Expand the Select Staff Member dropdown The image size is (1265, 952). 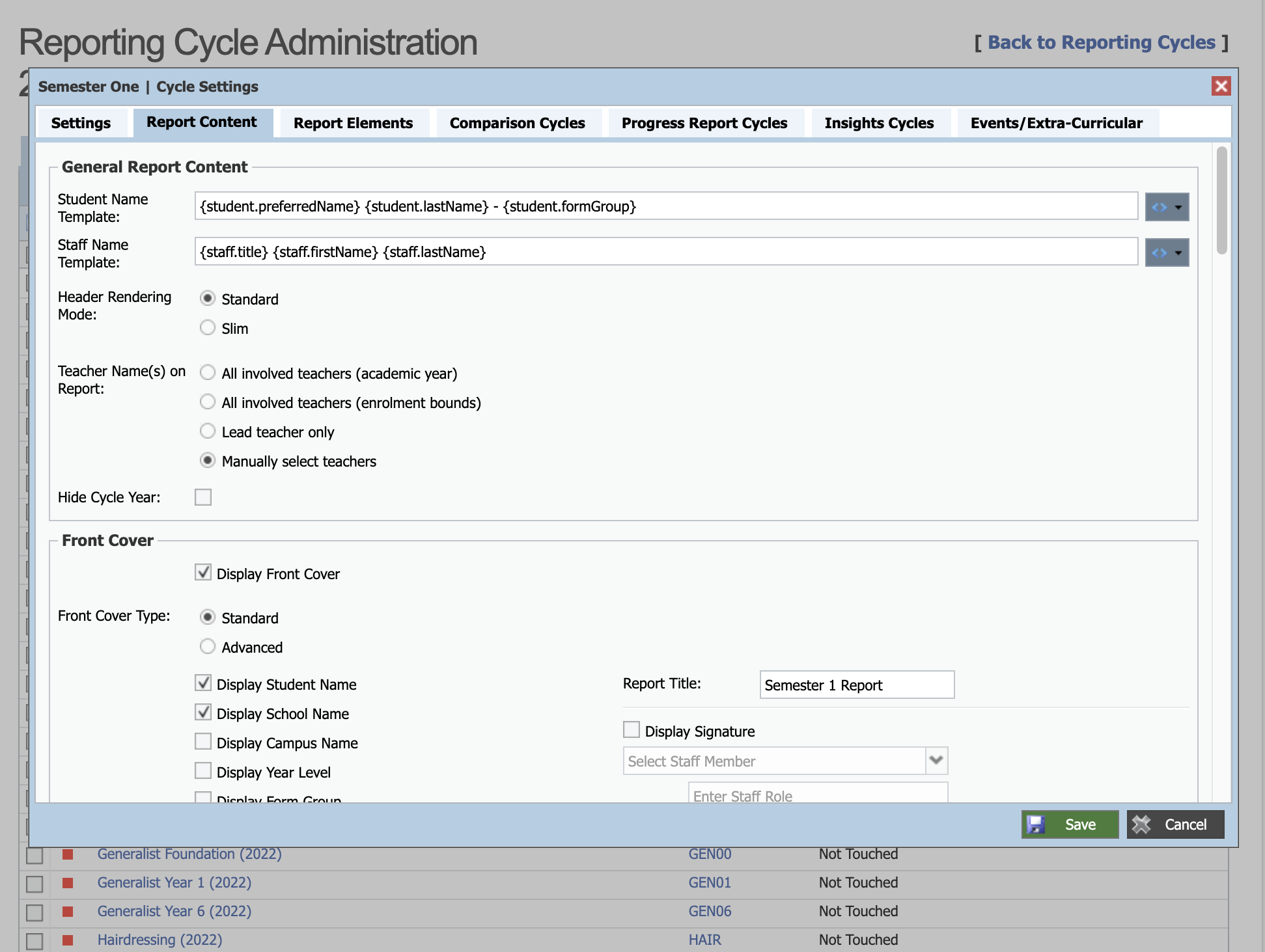pos(936,760)
